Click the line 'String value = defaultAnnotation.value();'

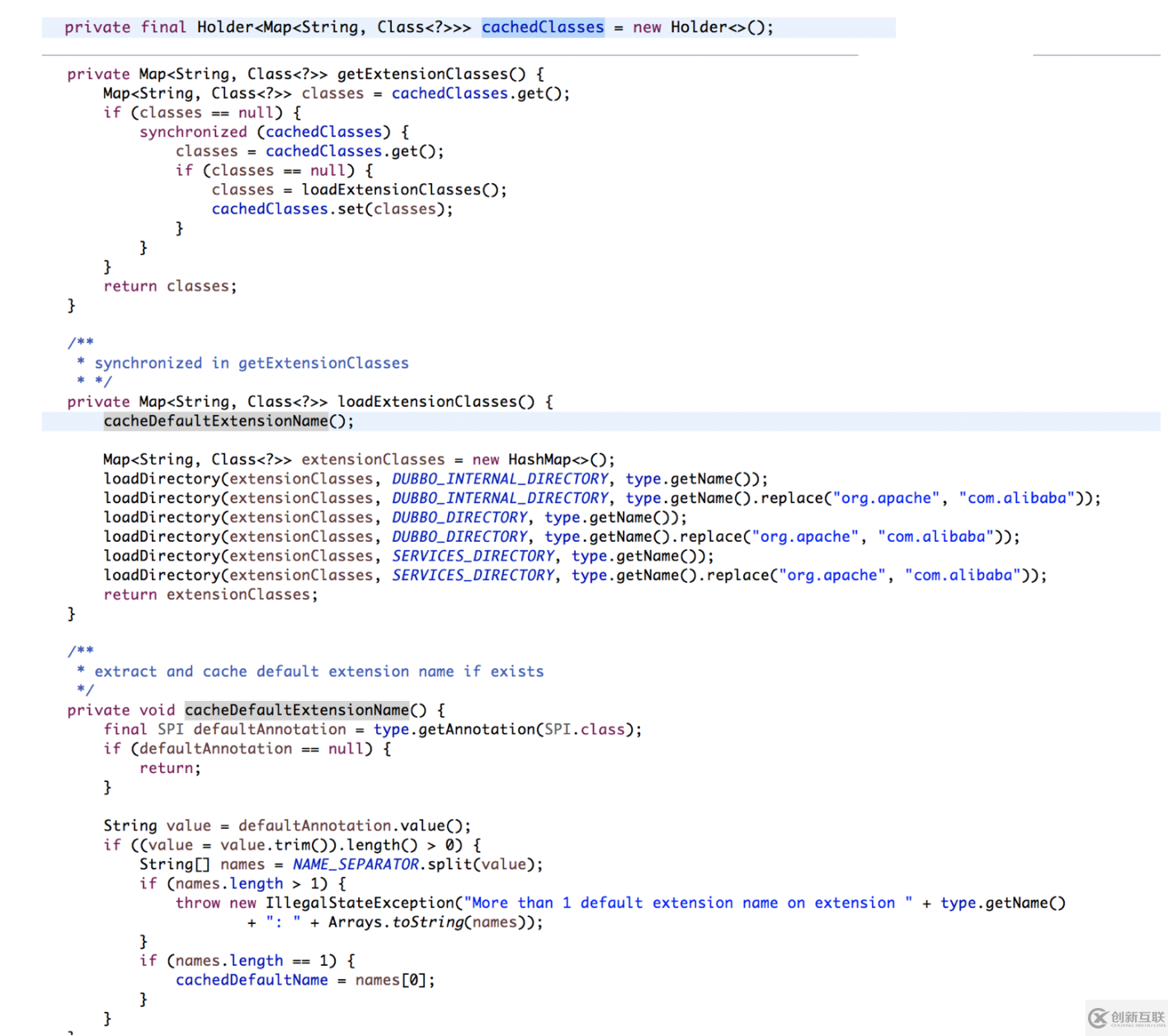[x=287, y=826]
